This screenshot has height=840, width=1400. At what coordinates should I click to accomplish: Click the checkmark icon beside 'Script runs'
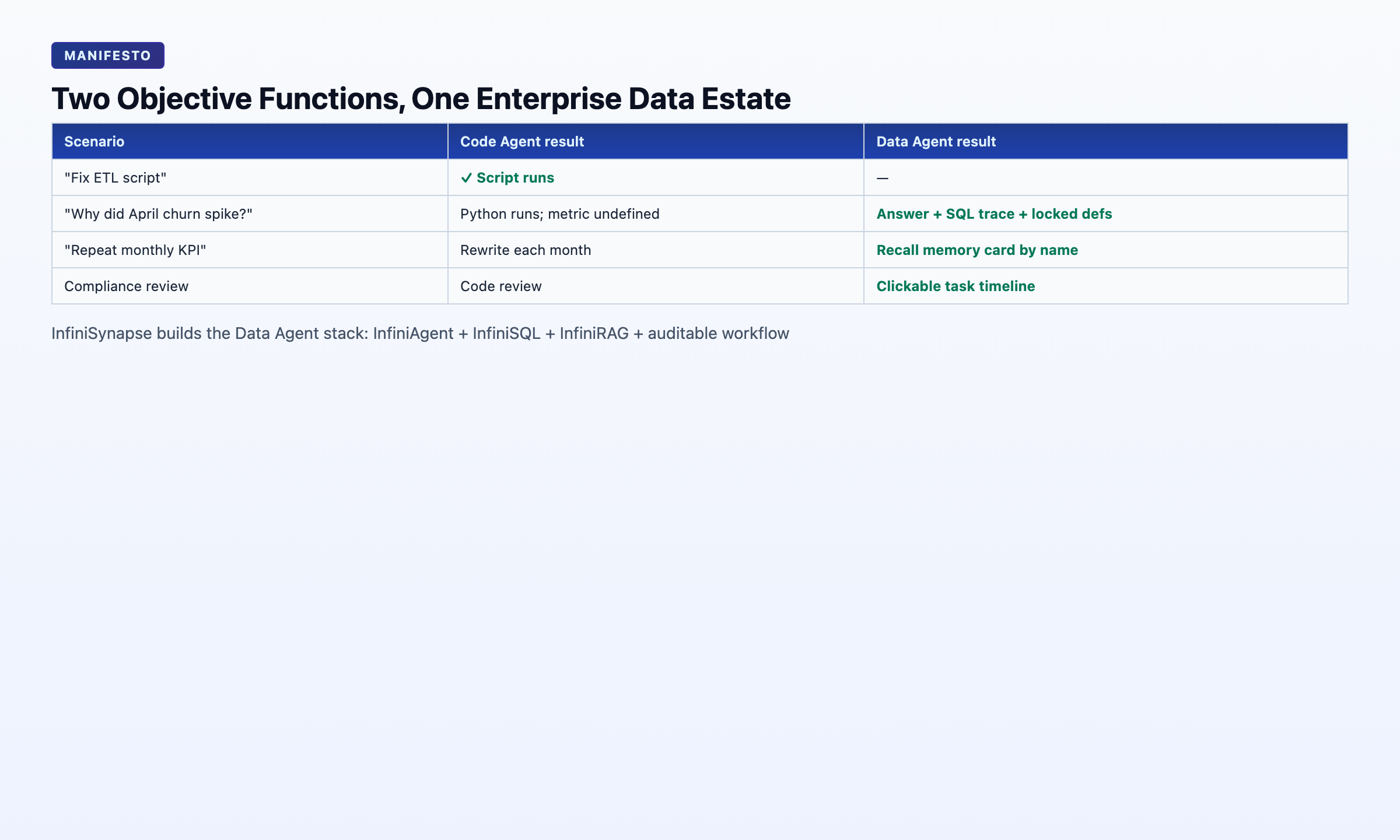click(466, 178)
